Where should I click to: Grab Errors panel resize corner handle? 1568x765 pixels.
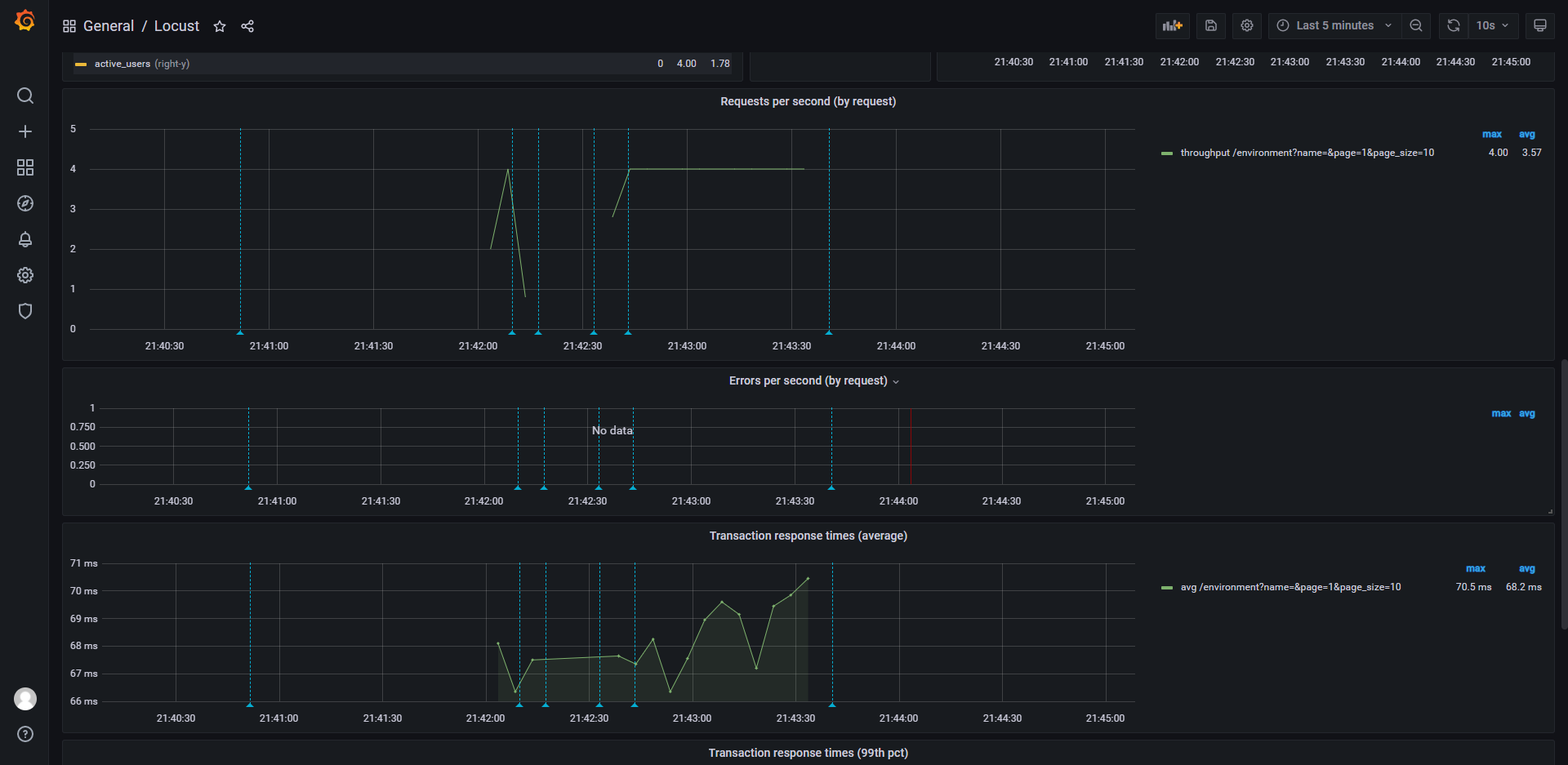1550,511
